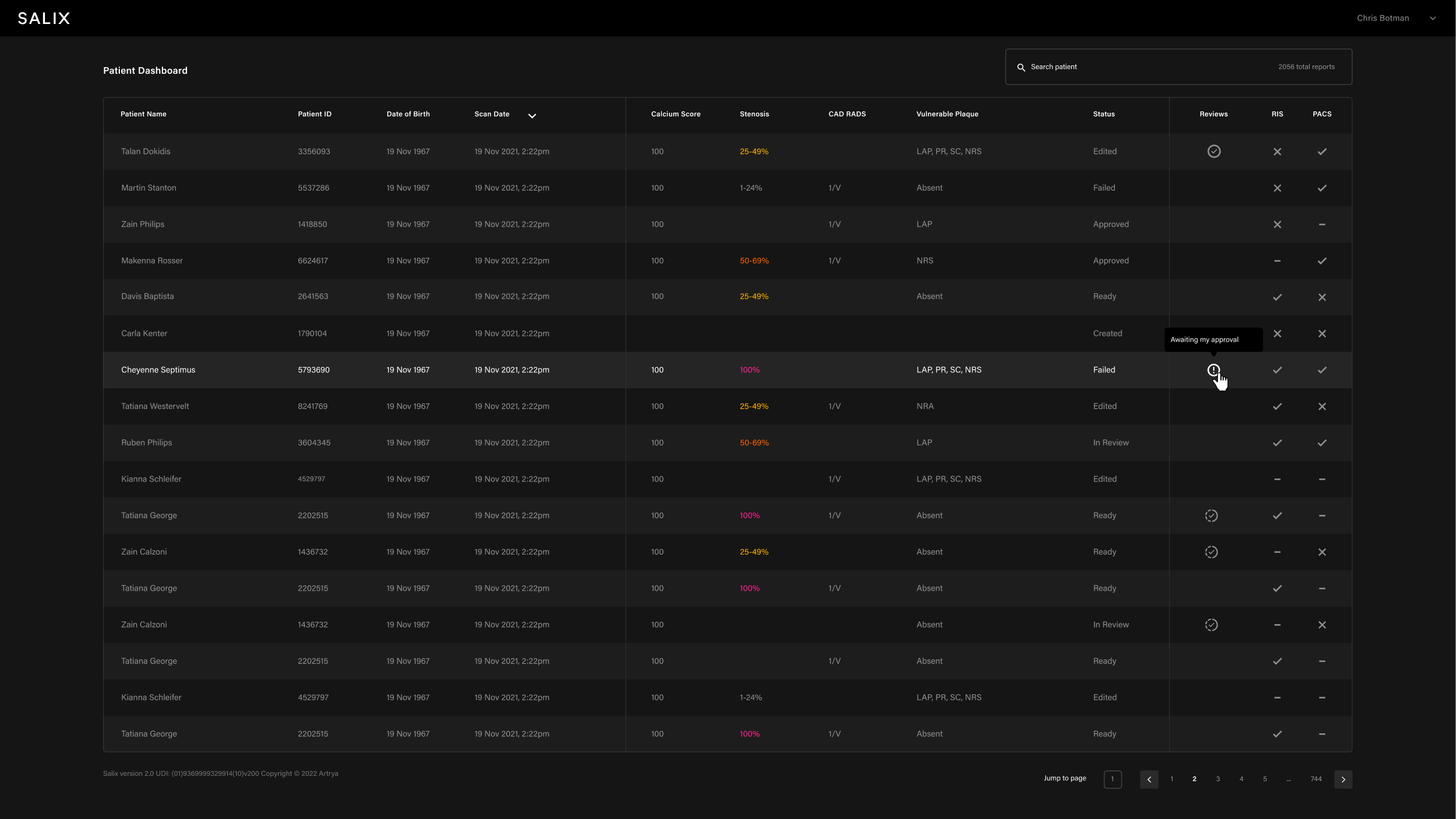
Task: Click the RIS cross icon for Martin Stanton
Action: coord(1277,188)
